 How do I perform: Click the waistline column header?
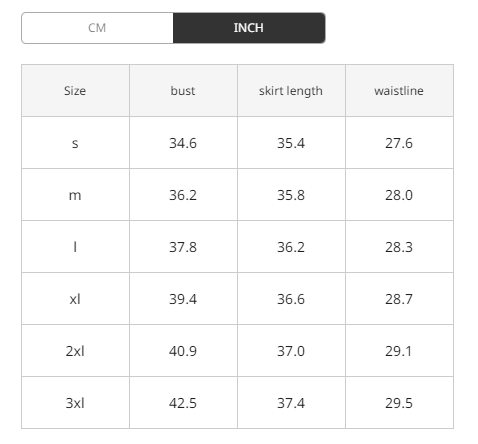coord(399,91)
